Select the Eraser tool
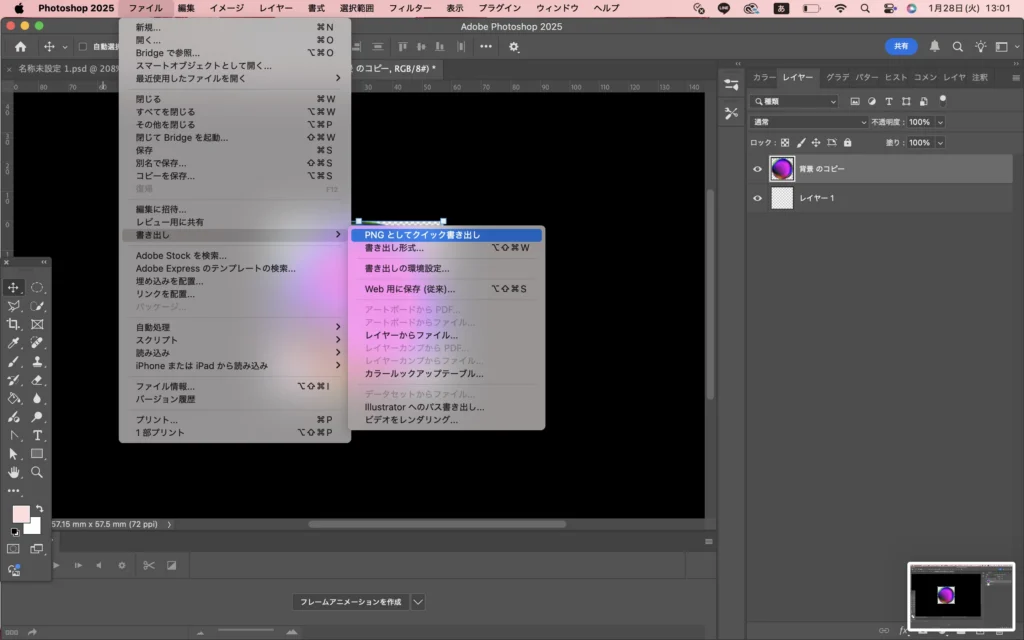Image resolution: width=1024 pixels, height=640 pixels. 37,380
